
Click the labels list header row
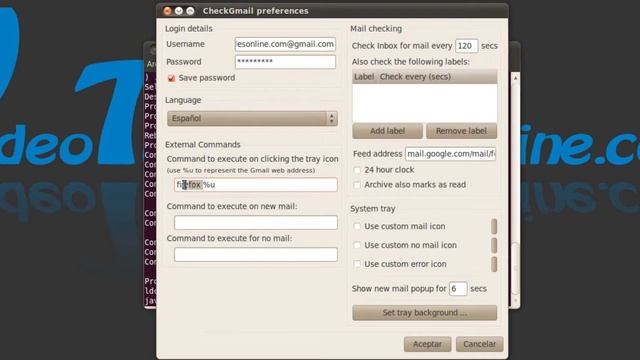pos(424,77)
